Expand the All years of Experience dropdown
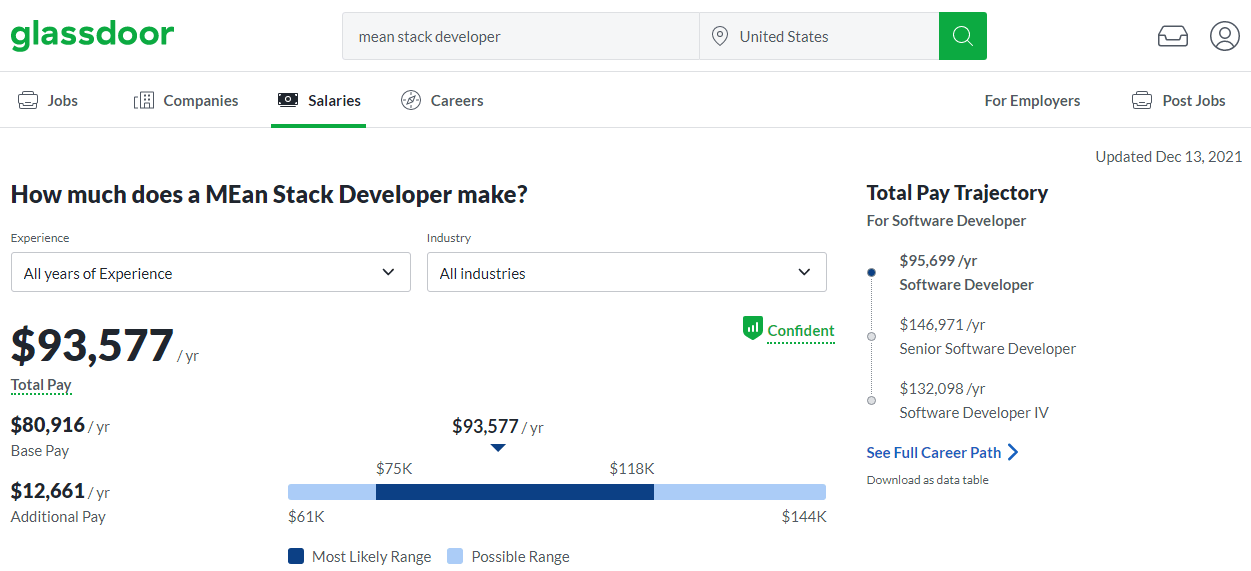 (x=210, y=272)
